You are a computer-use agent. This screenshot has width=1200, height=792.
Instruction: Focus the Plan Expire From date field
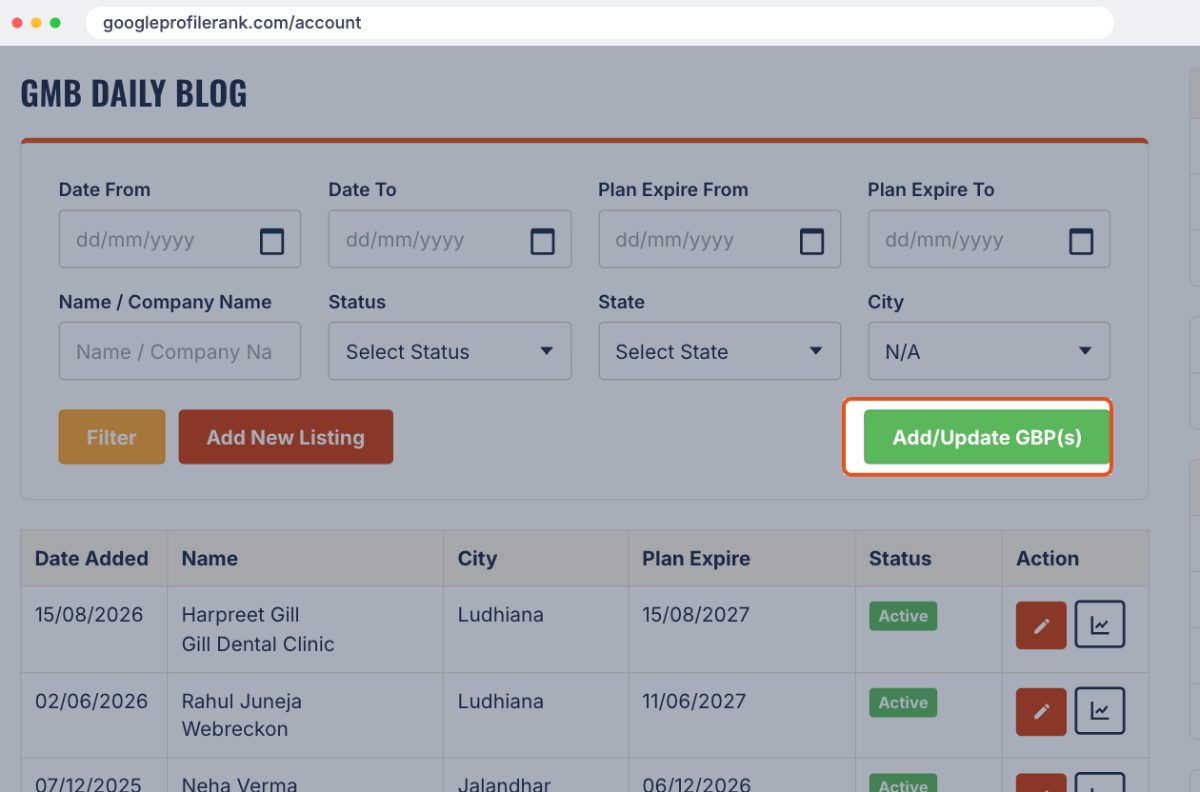(x=720, y=239)
